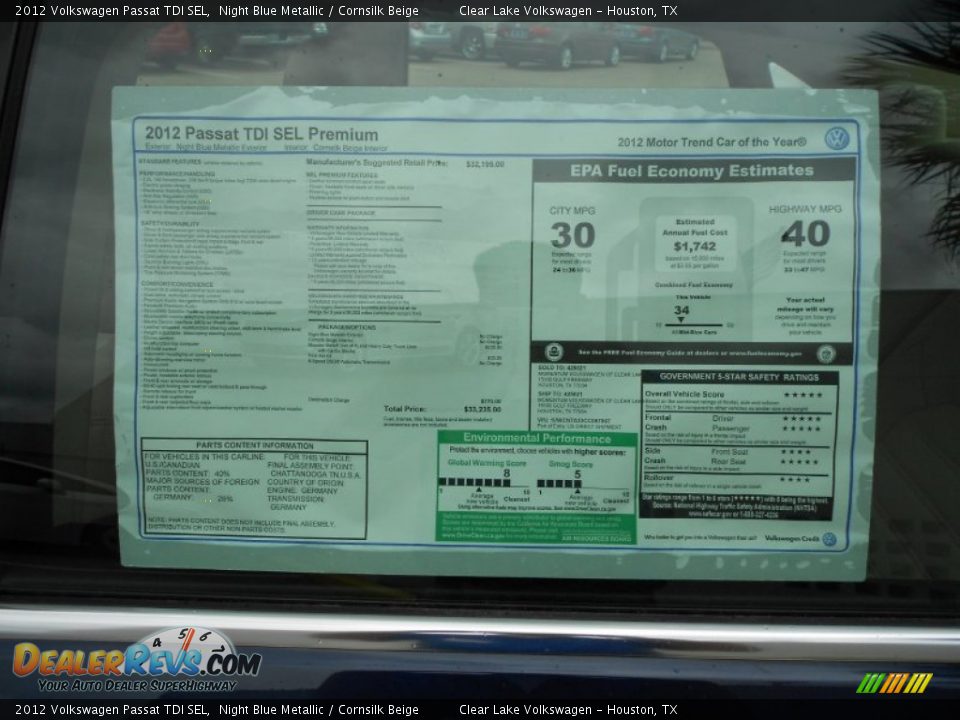Image resolution: width=960 pixels, height=720 pixels.
Task: Select the City MPG 30 figure
Action: 572,235
